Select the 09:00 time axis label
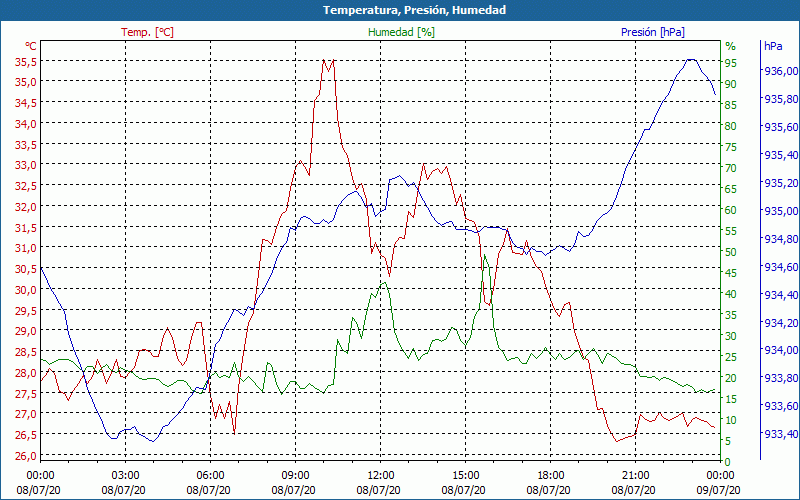800x500 pixels. coord(295,476)
